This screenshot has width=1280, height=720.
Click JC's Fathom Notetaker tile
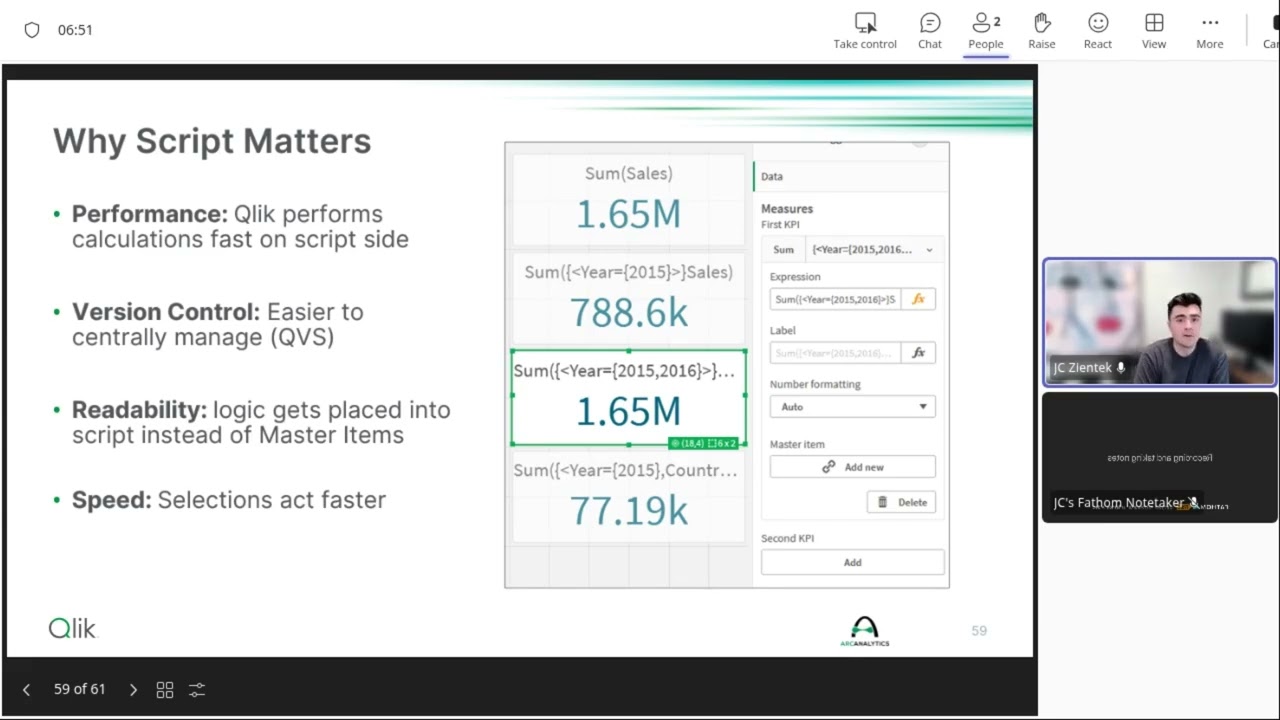click(x=1159, y=457)
